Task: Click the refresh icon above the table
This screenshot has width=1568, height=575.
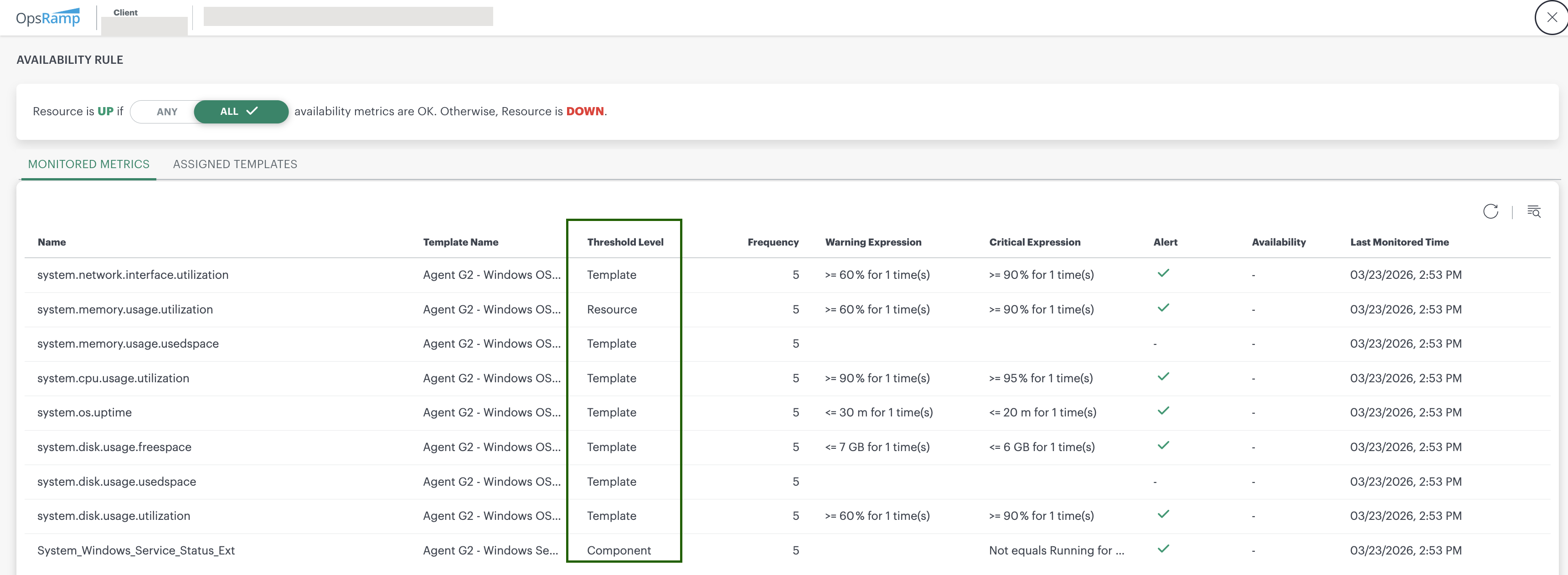Action: pyautogui.click(x=1490, y=211)
